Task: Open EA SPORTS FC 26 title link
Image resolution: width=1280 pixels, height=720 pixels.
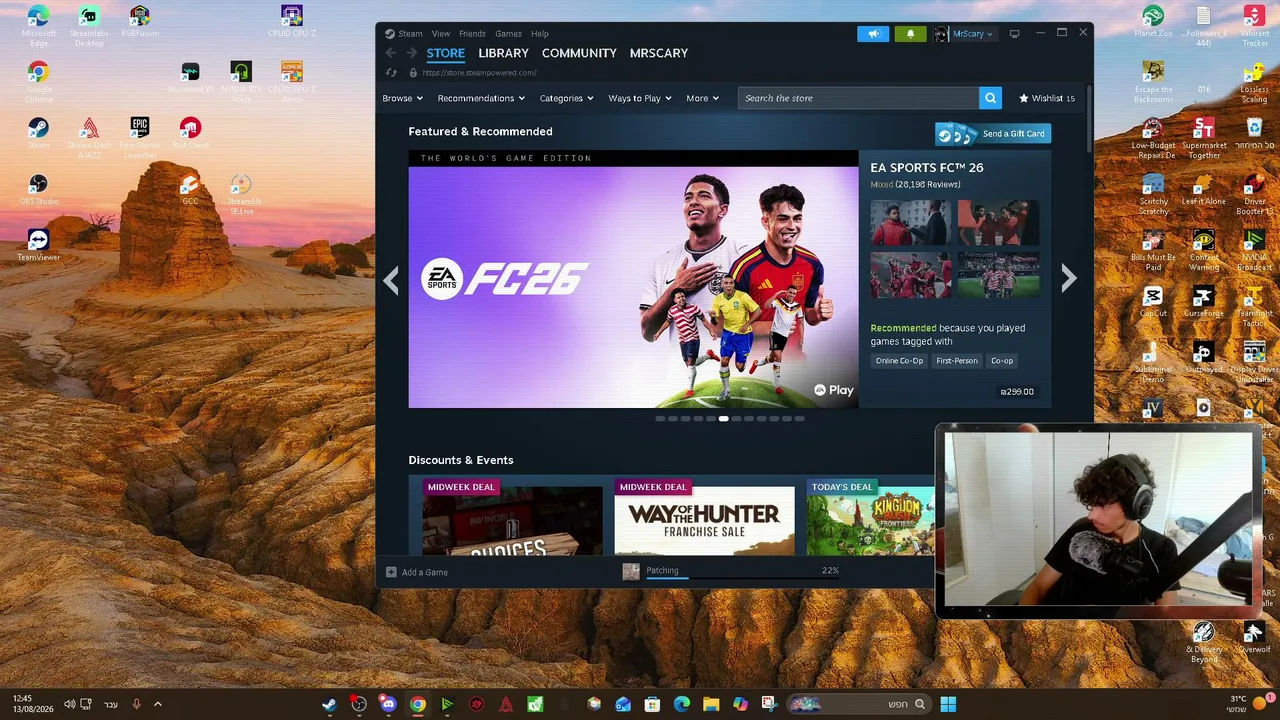Action: [927, 167]
